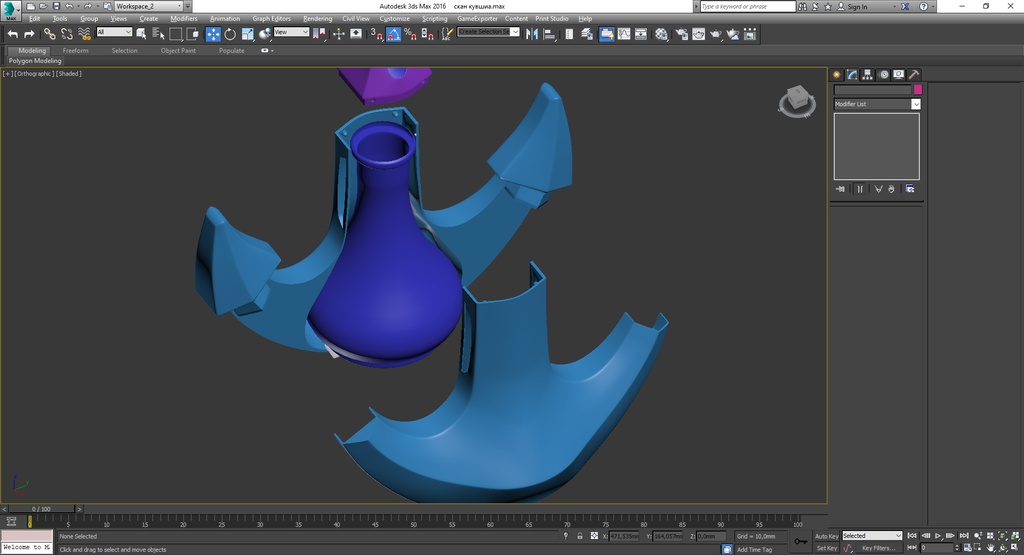Image resolution: width=1024 pixels, height=555 pixels.
Task: Toggle Angle Snap
Action: point(393,34)
